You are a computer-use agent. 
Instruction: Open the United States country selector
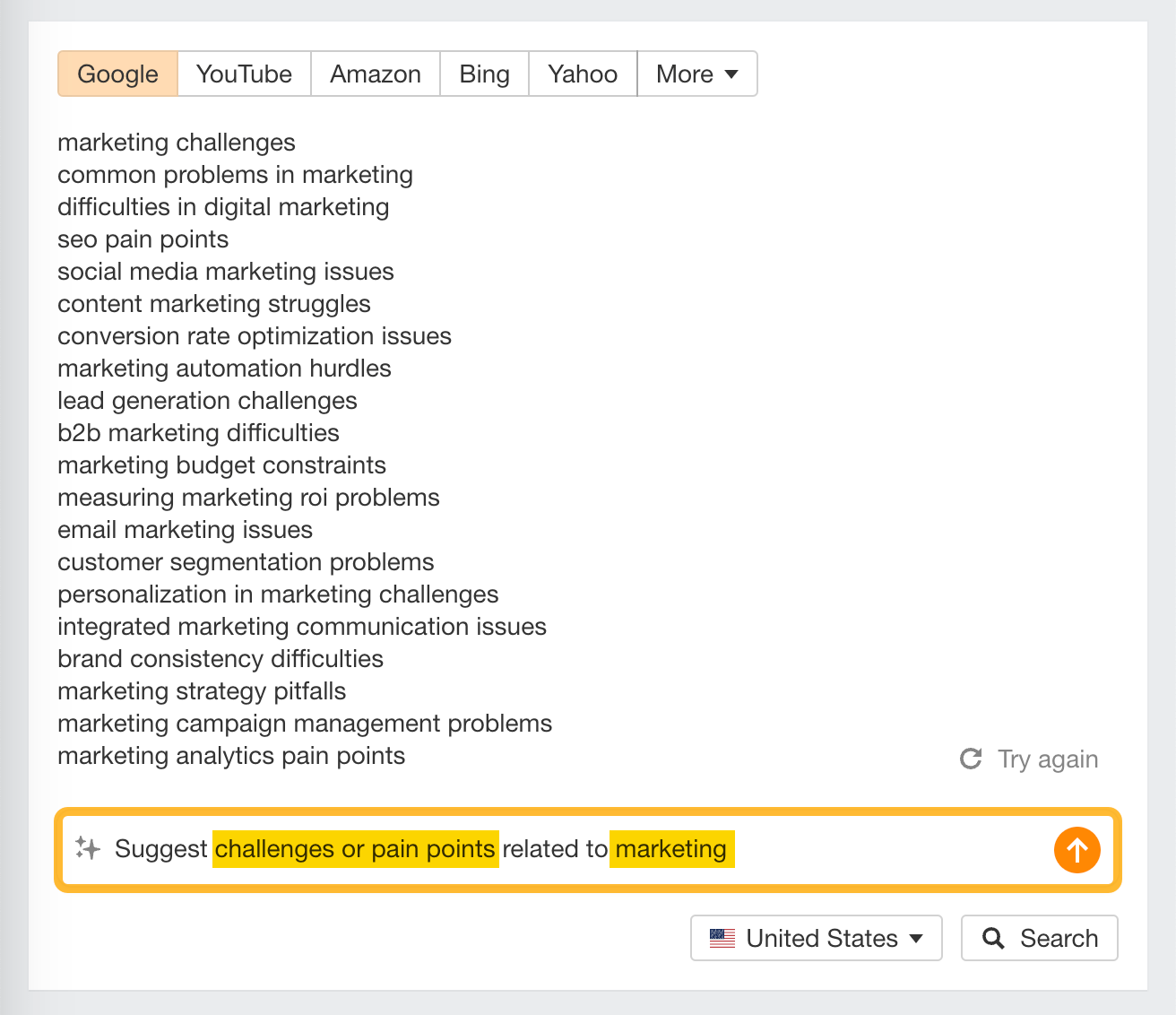point(815,938)
